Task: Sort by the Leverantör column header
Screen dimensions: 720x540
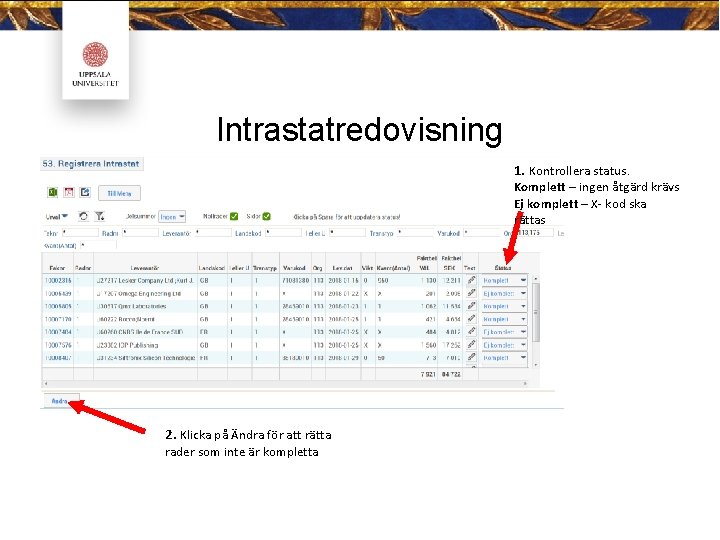Action: click(145, 268)
